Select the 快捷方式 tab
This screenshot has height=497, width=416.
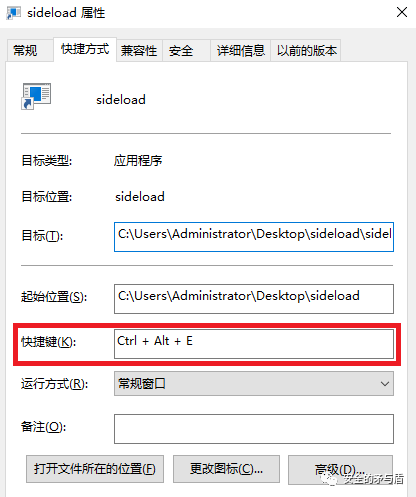pyautogui.click(x=85, y=49)
